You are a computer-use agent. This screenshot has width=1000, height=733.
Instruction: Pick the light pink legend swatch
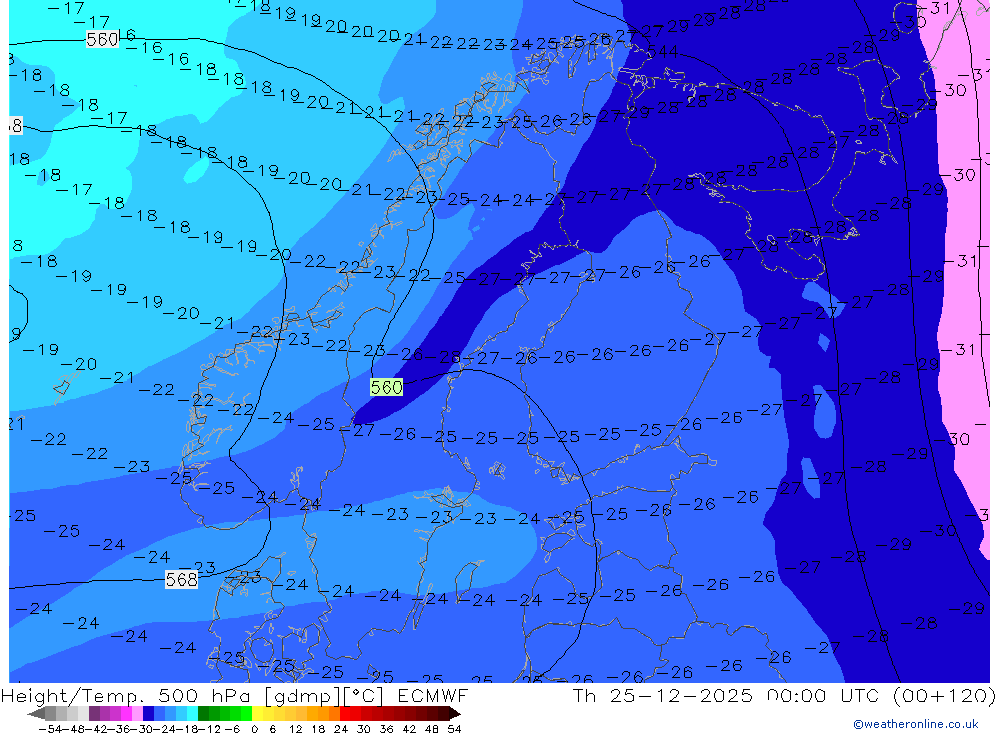point(137,714)
